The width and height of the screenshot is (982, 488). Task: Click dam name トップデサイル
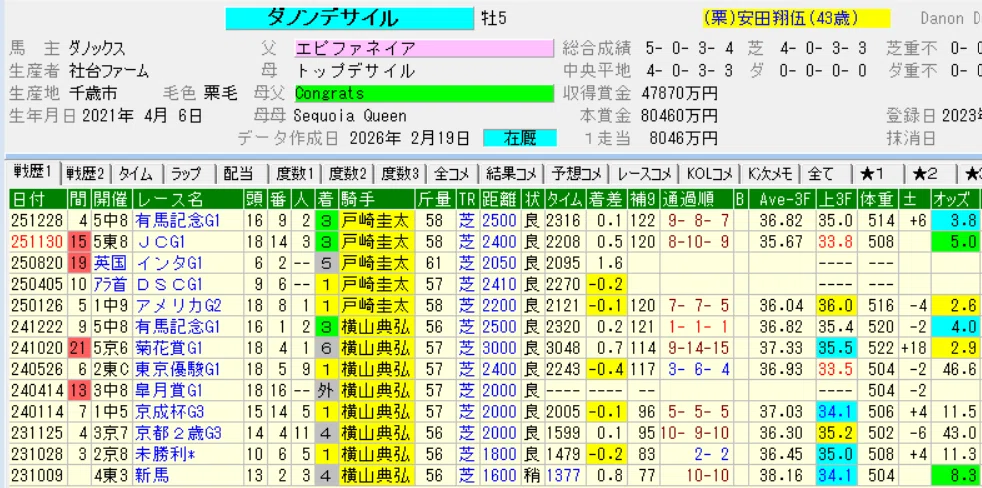pyautogui.click(x=354, y=71)
